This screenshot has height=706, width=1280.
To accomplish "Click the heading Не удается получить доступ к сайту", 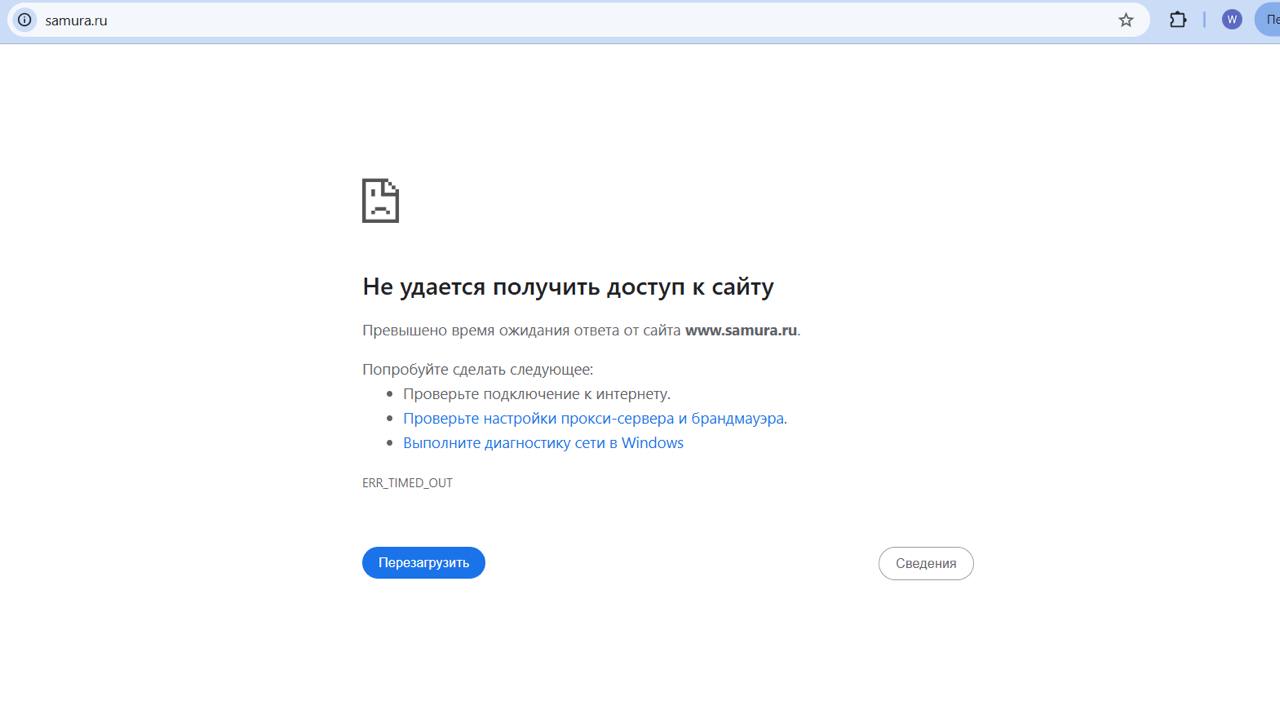I will tap(567, 287).
